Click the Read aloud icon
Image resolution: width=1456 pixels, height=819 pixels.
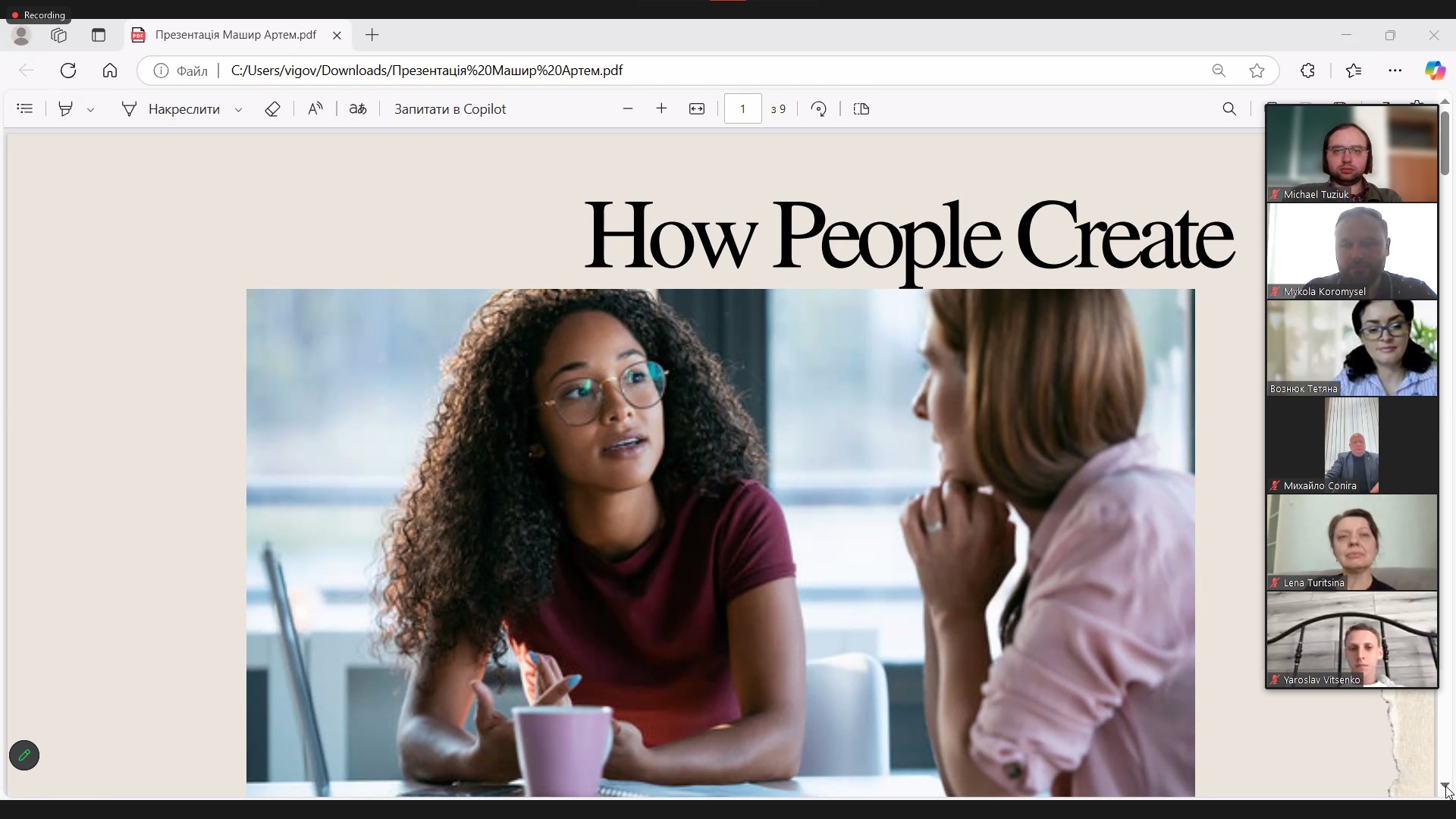click(x=315, y=109)
